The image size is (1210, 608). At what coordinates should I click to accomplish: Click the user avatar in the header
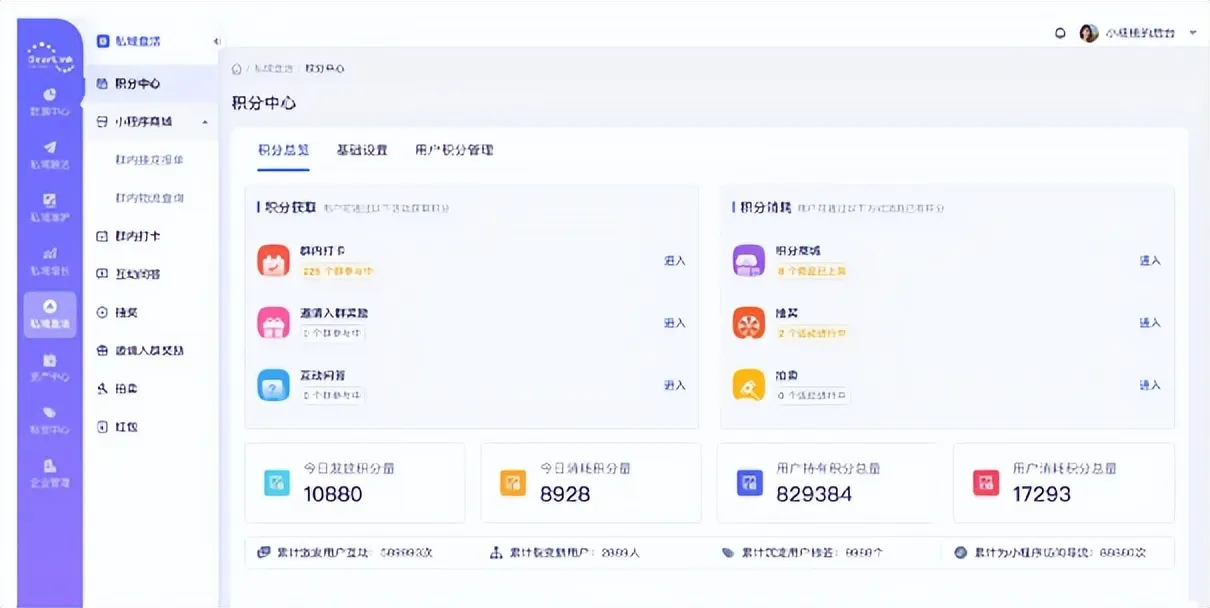(x=1089, y=33)
